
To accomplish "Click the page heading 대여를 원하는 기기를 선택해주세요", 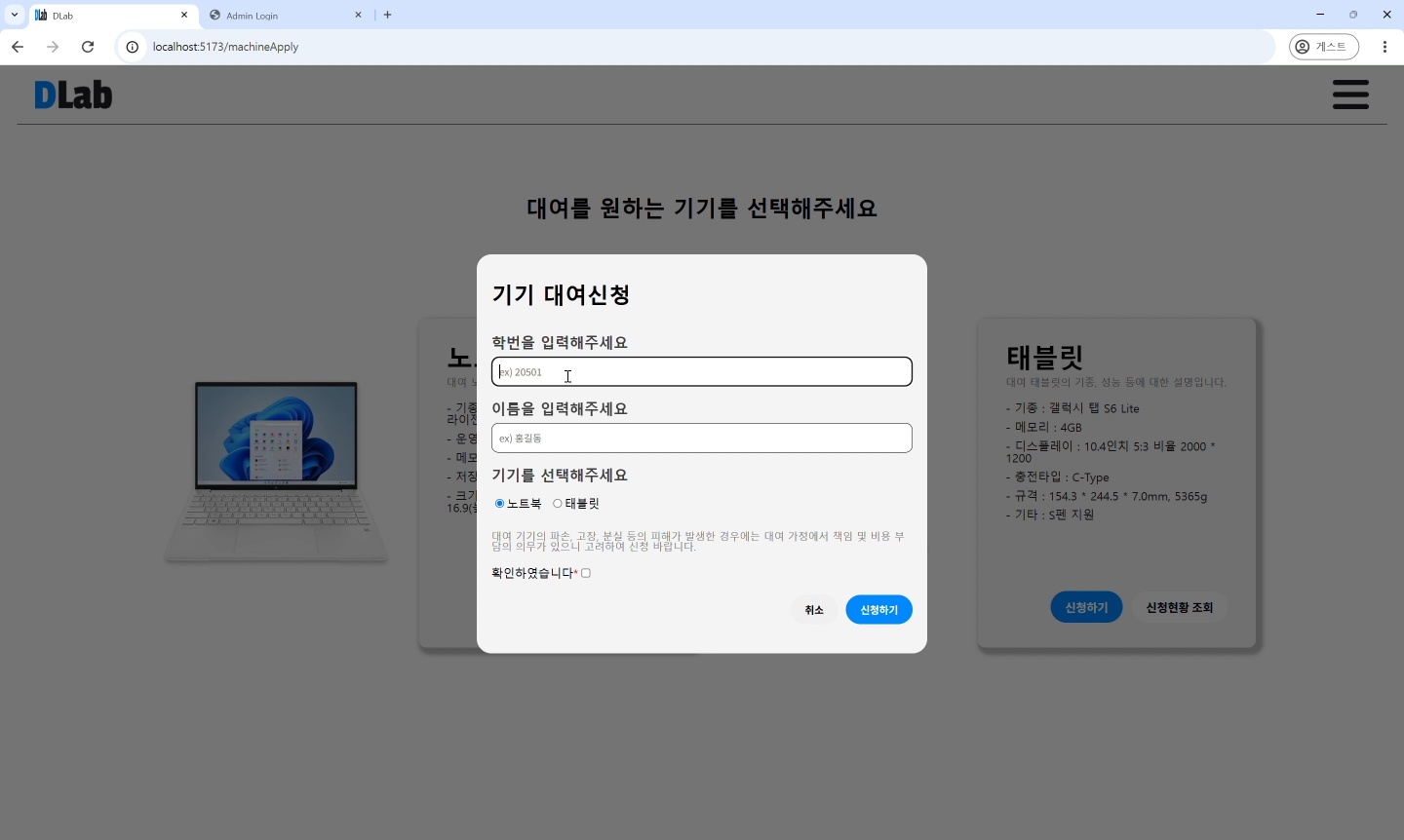I will click(702, 208).
